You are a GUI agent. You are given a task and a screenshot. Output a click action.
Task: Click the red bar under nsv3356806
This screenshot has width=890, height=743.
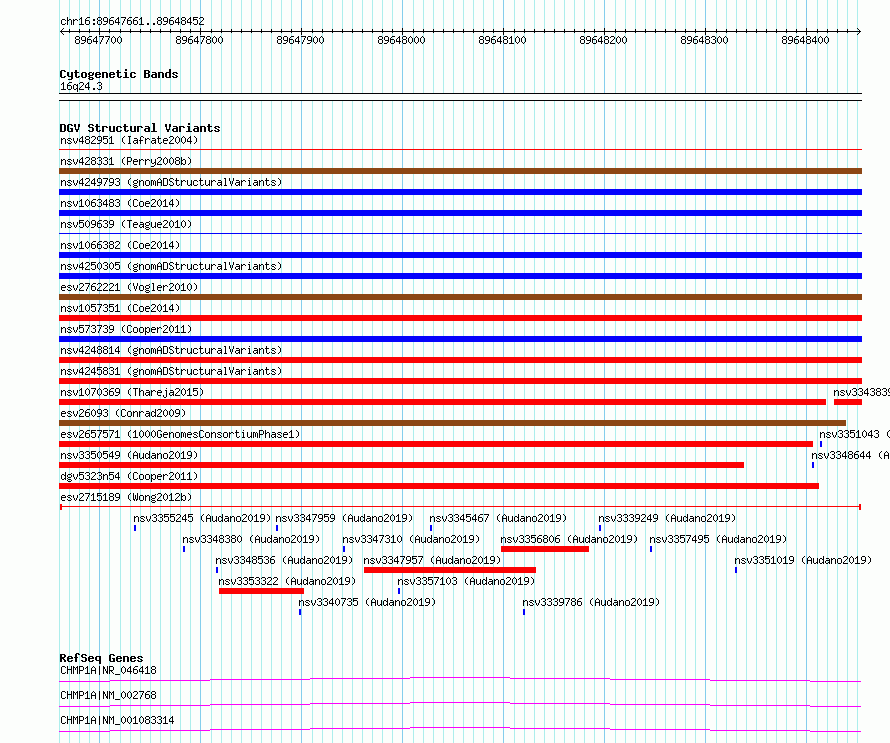coord(545,549)
